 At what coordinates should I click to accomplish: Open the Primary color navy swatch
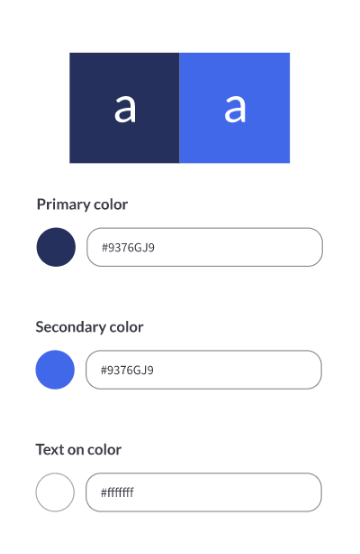pyautogui.click(x=56, y=247)
